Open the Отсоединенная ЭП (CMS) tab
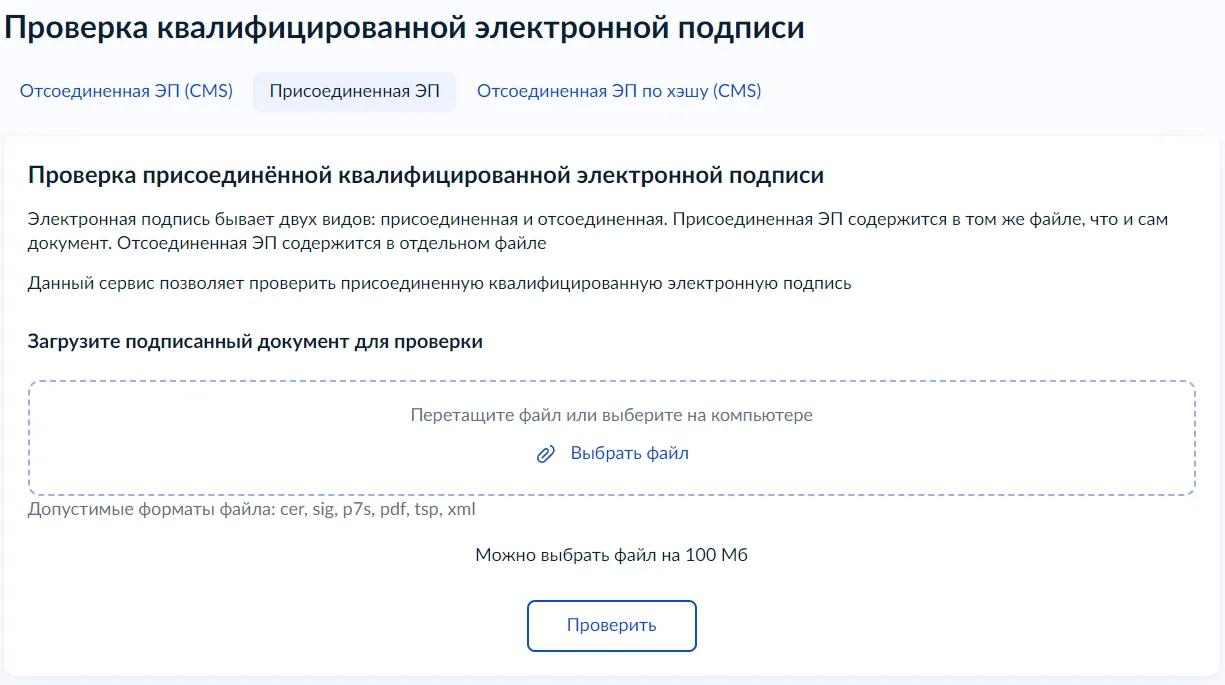 point(126,91)
